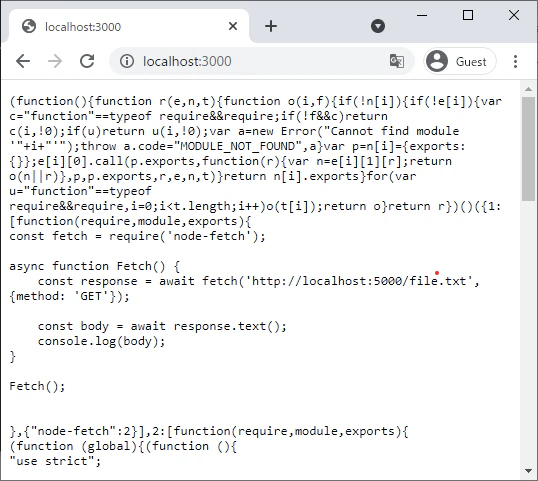The width and height of the screenshot is (538, 481).
Task: Close the browser window
Action: 514,15
